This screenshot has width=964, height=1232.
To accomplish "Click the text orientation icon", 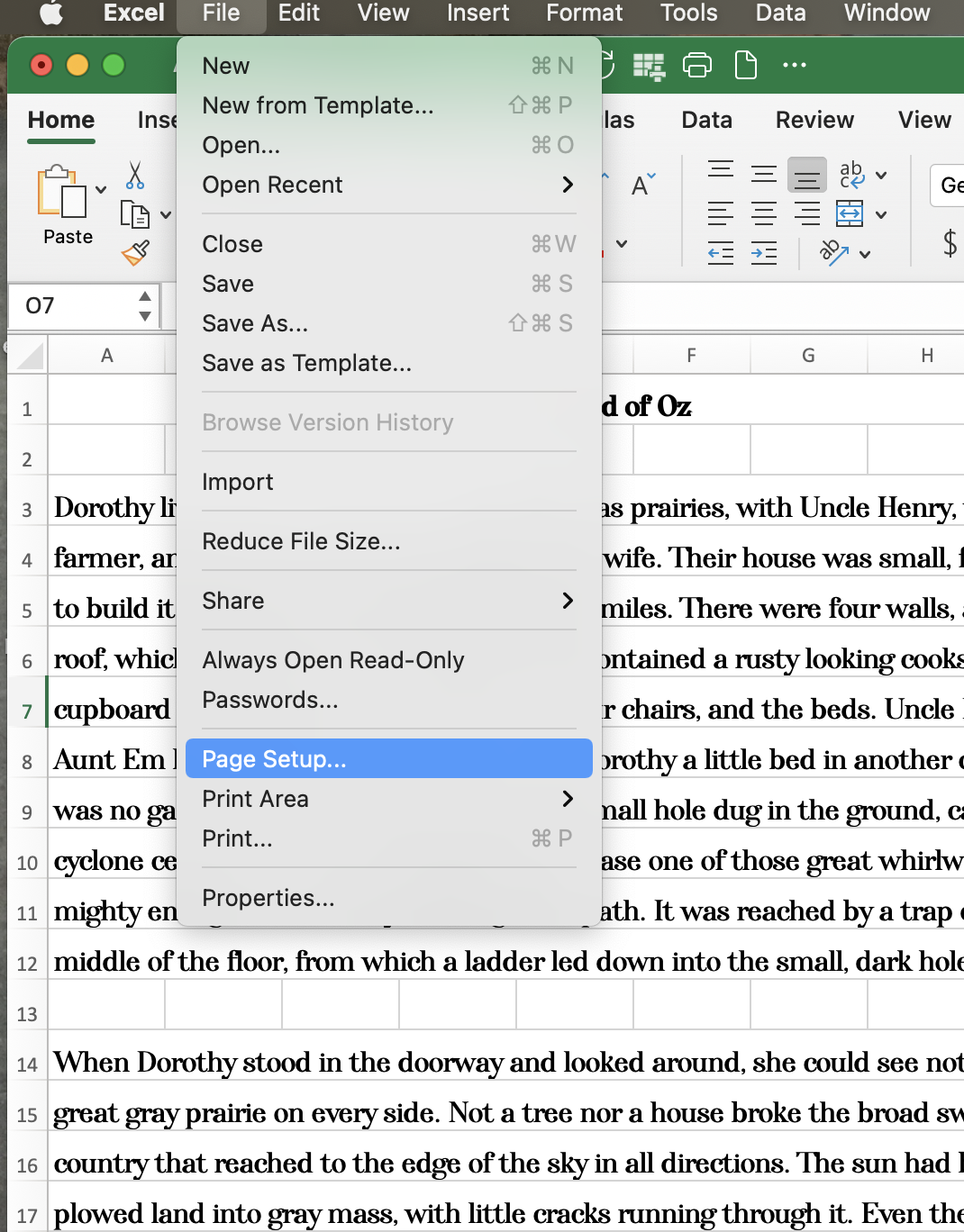I will click(x=835, y=253).
